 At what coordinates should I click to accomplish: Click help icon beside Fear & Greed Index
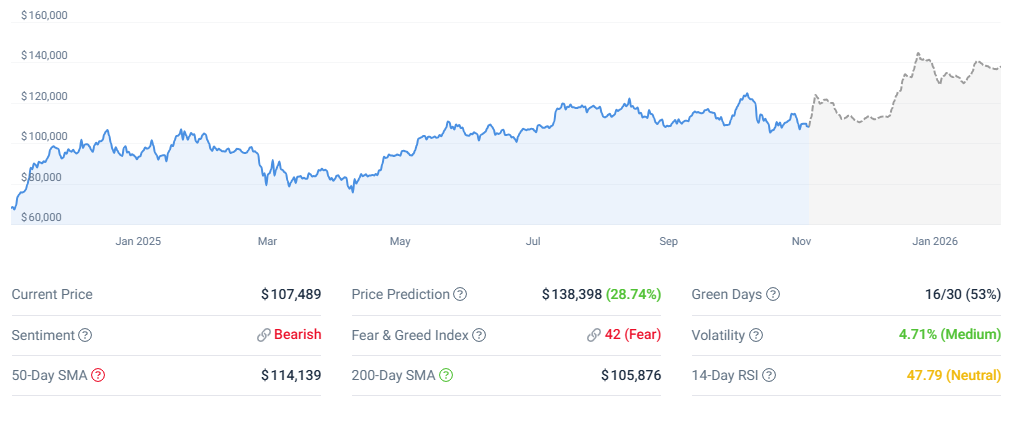coord(479,335)
